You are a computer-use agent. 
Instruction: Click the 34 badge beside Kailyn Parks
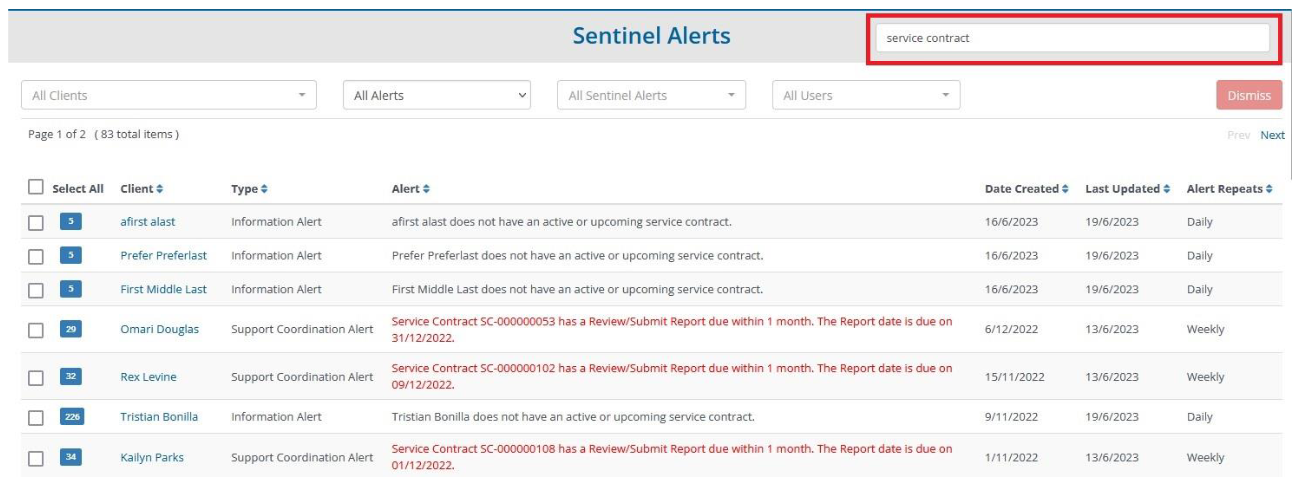click(x=71, y=457)
